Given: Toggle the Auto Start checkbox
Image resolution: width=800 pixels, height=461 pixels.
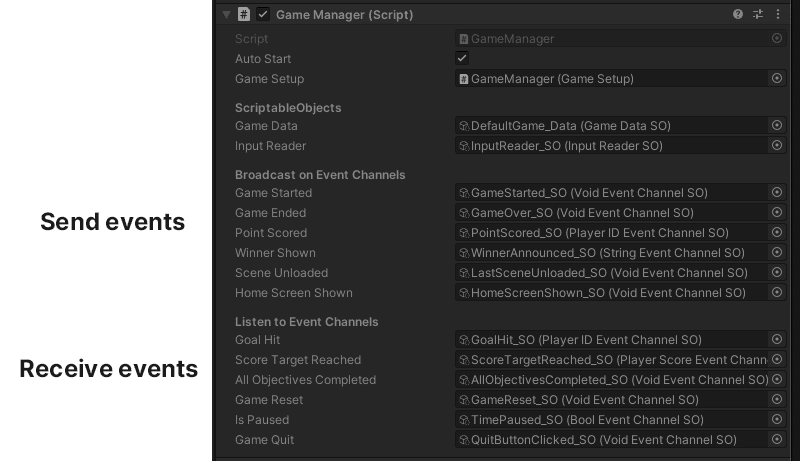Looking at the screenshot, I should [462, 59].
